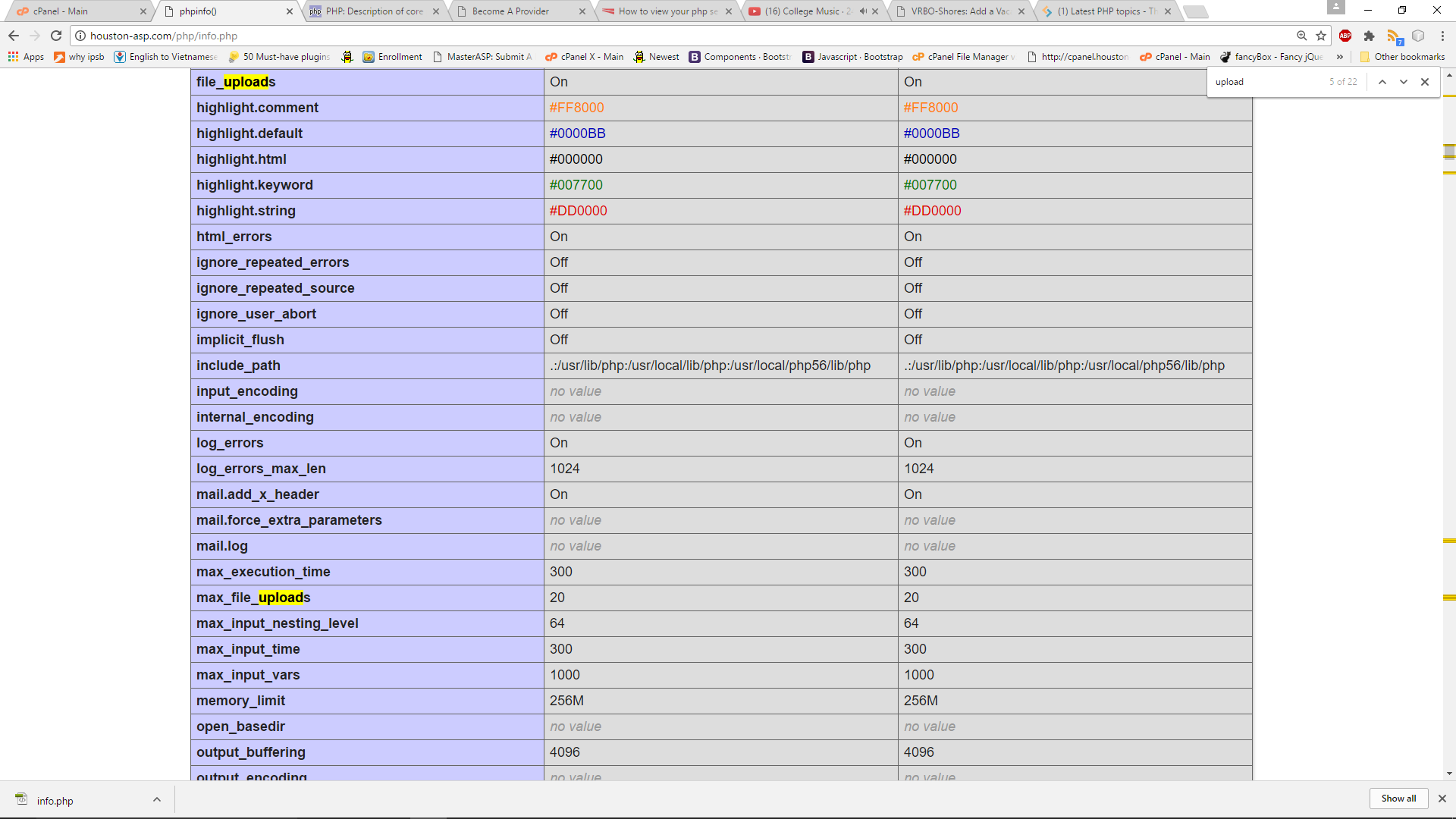Open the RSS feed extension icon

pos(1394,36)
